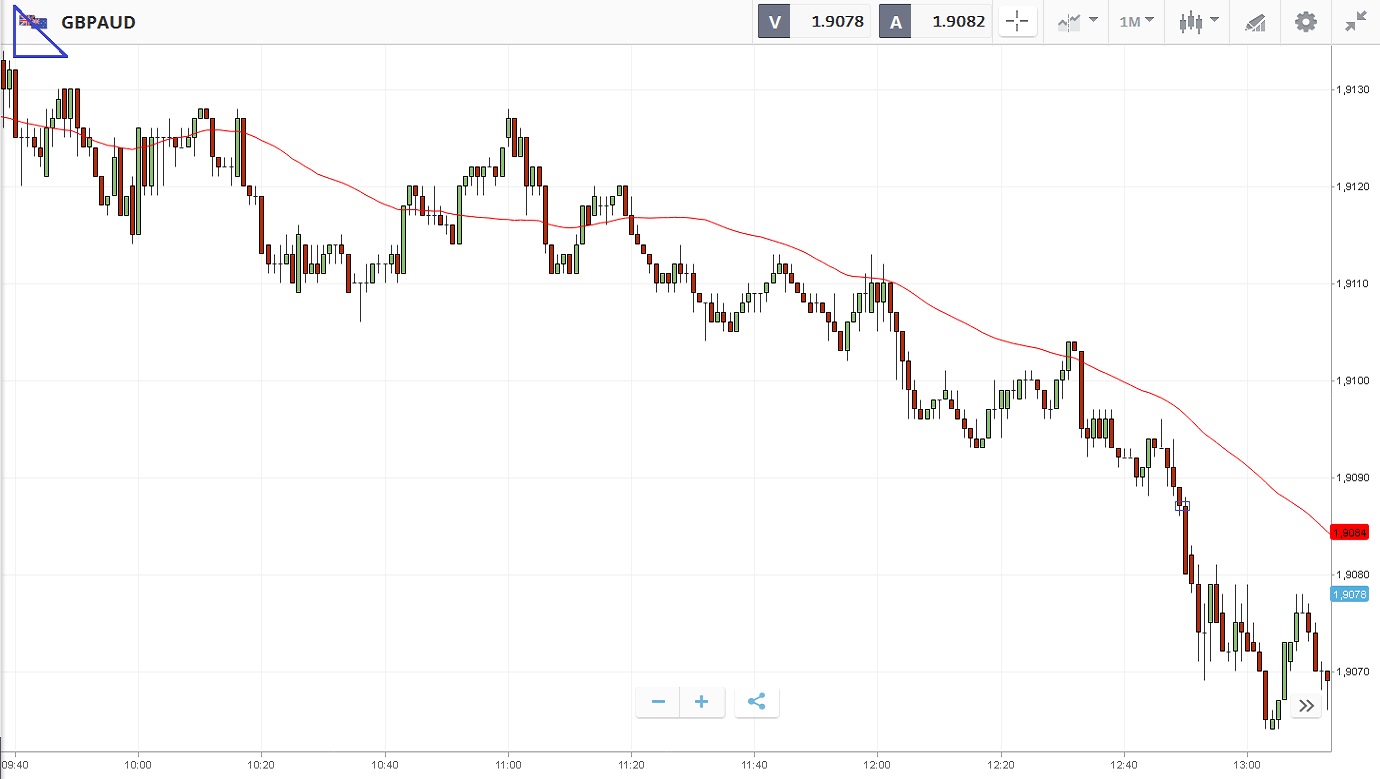
Task: Click the blue 1.9078 current price label
Action: point(1350,594)
